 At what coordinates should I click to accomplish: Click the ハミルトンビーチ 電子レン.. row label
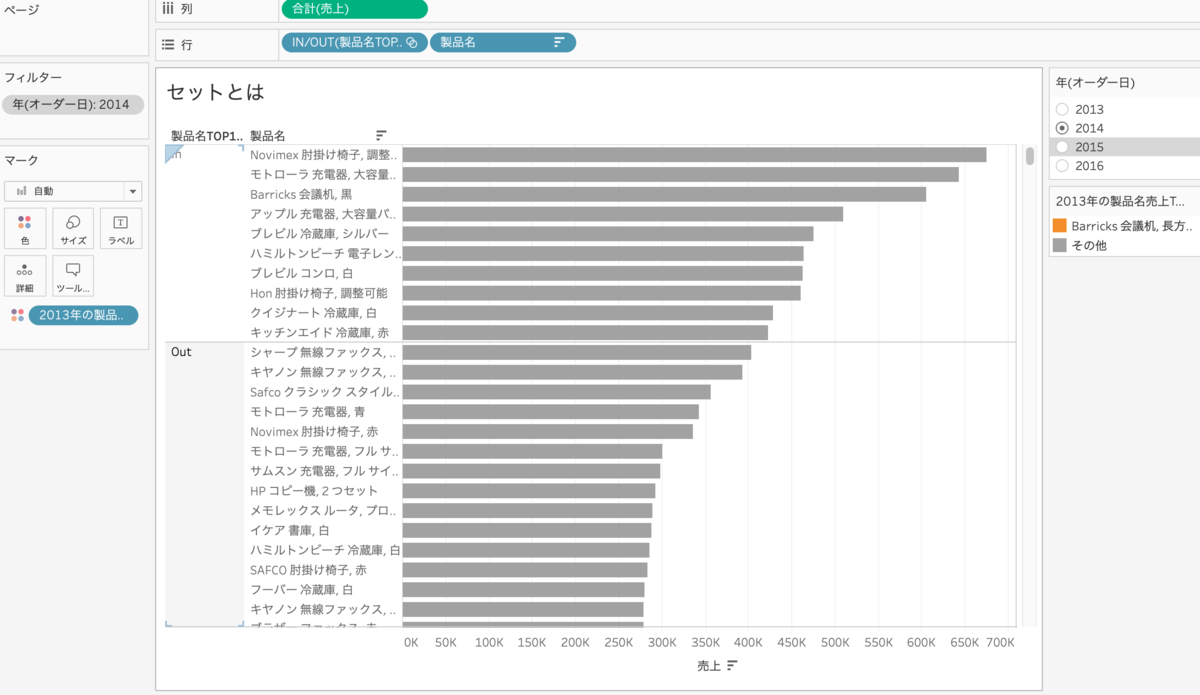pyautogui.click(x=325, y=253)
